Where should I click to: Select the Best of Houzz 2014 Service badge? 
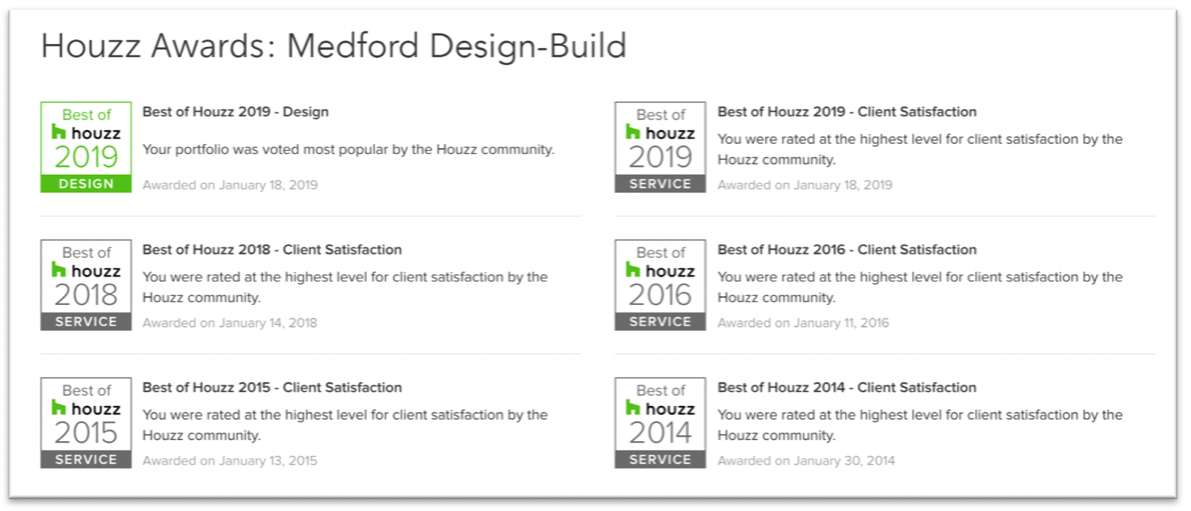click(x=660, y=423)
